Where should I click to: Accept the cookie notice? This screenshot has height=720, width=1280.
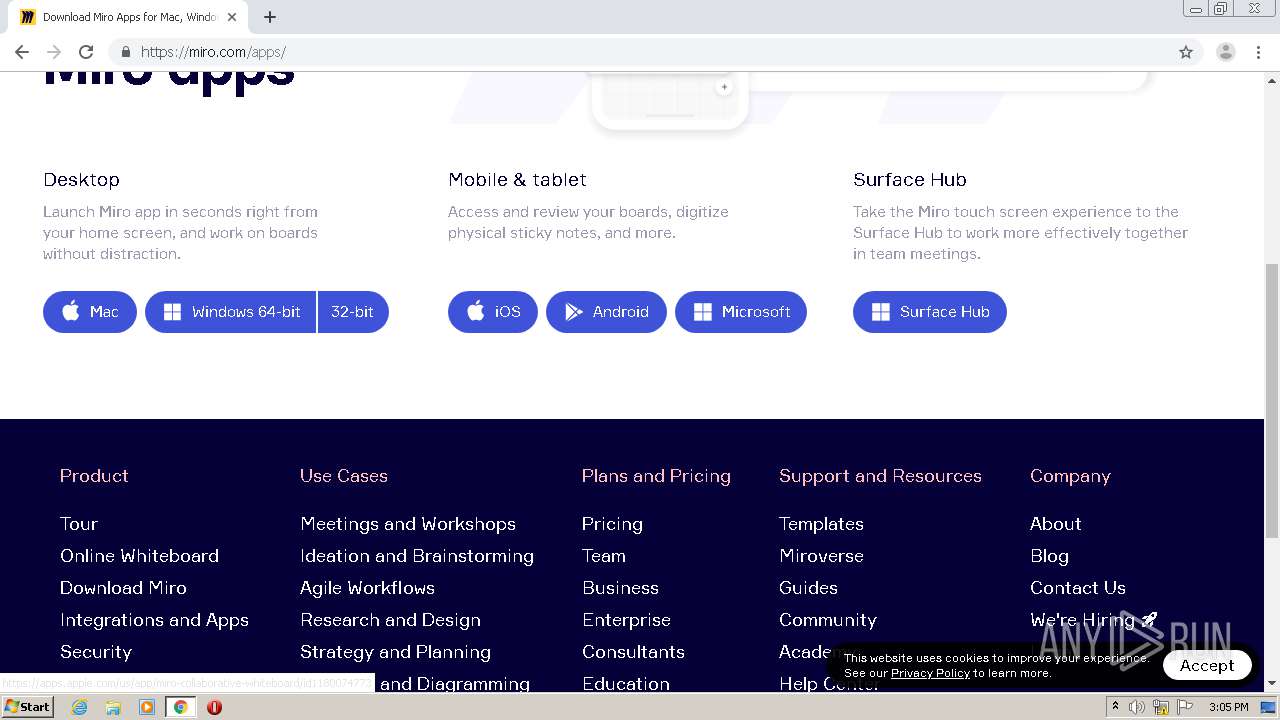[1207, 665]
